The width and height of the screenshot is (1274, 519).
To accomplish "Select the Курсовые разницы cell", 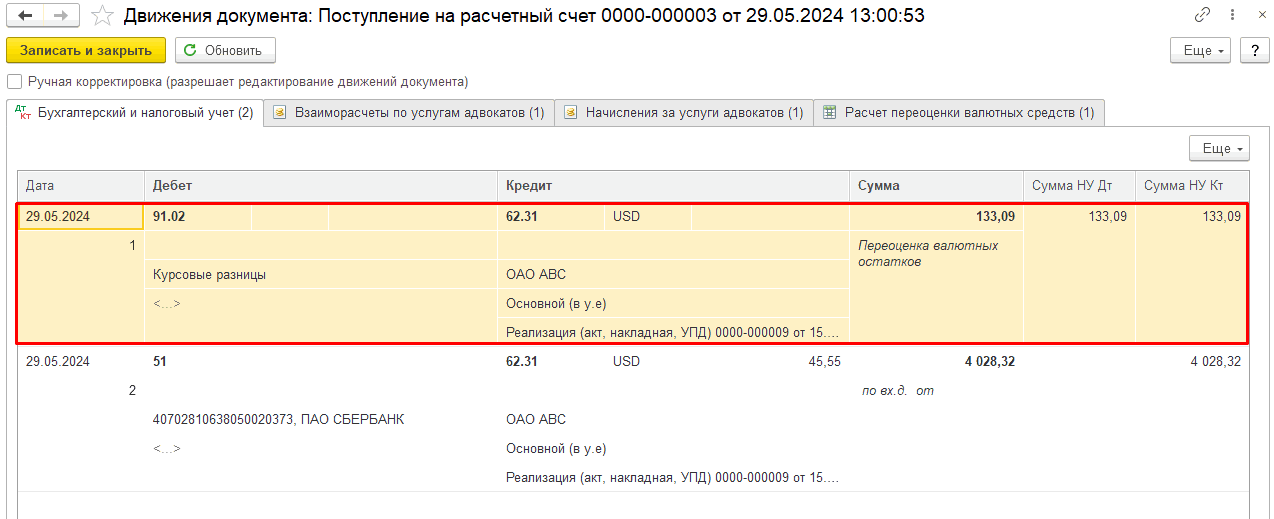I will 210,275.
